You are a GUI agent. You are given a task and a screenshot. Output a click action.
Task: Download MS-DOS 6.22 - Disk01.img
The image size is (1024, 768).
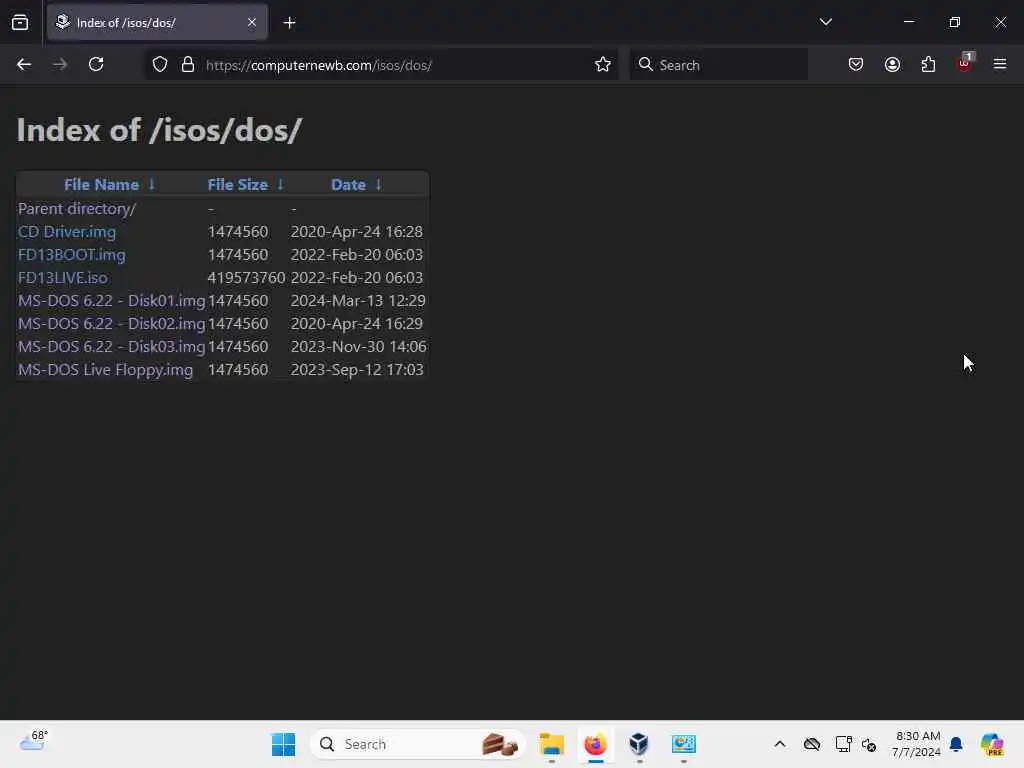tap(112, 300)
